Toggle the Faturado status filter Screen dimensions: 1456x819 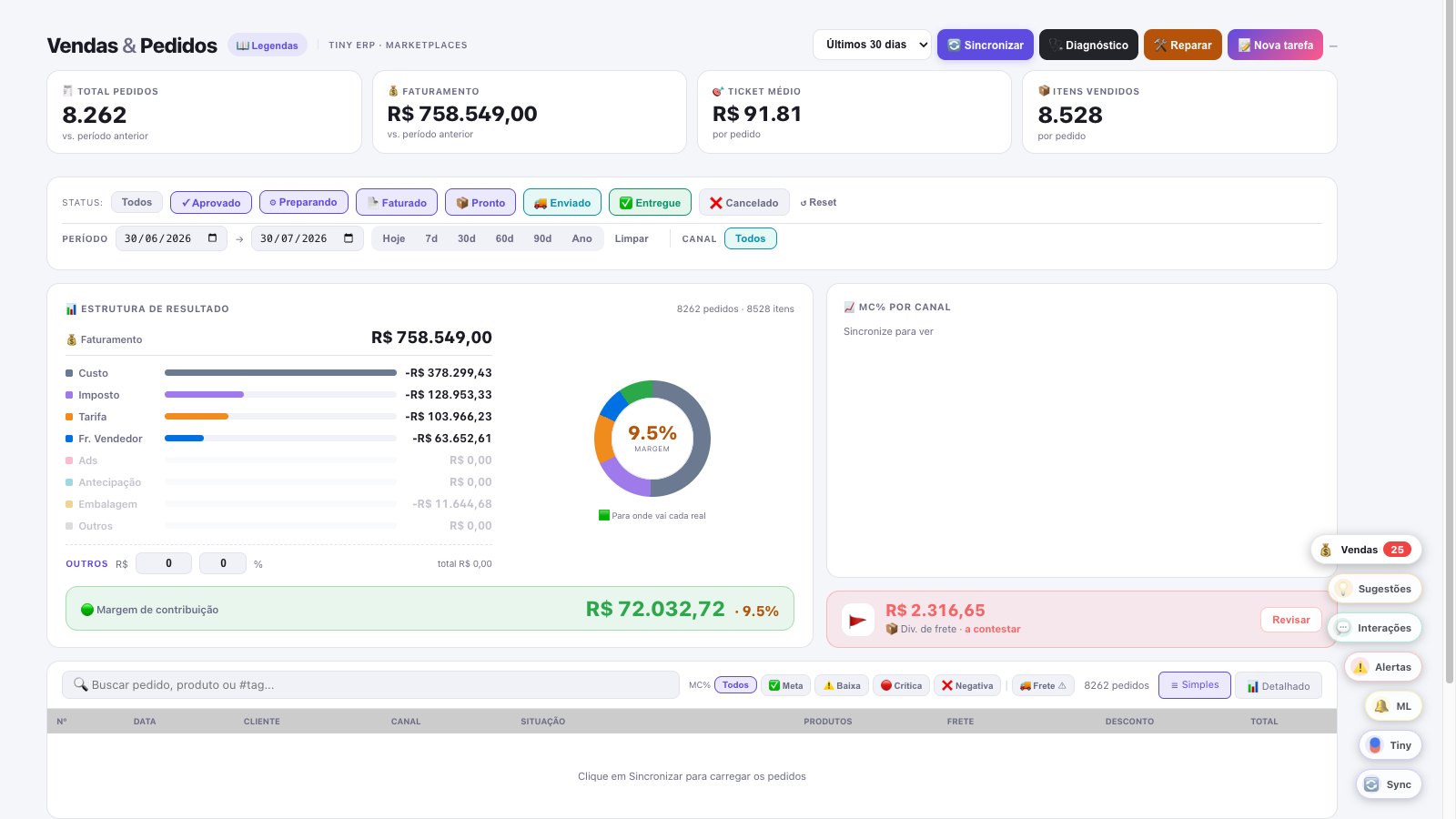tap(397, 202)
